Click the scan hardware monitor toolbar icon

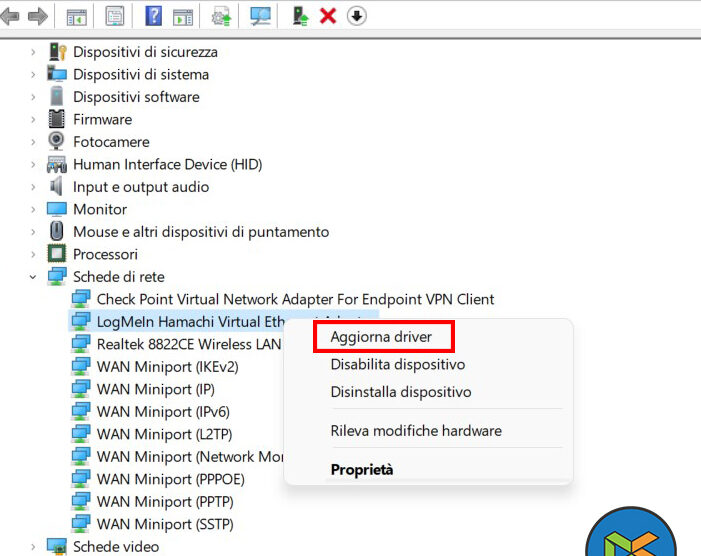260,17
